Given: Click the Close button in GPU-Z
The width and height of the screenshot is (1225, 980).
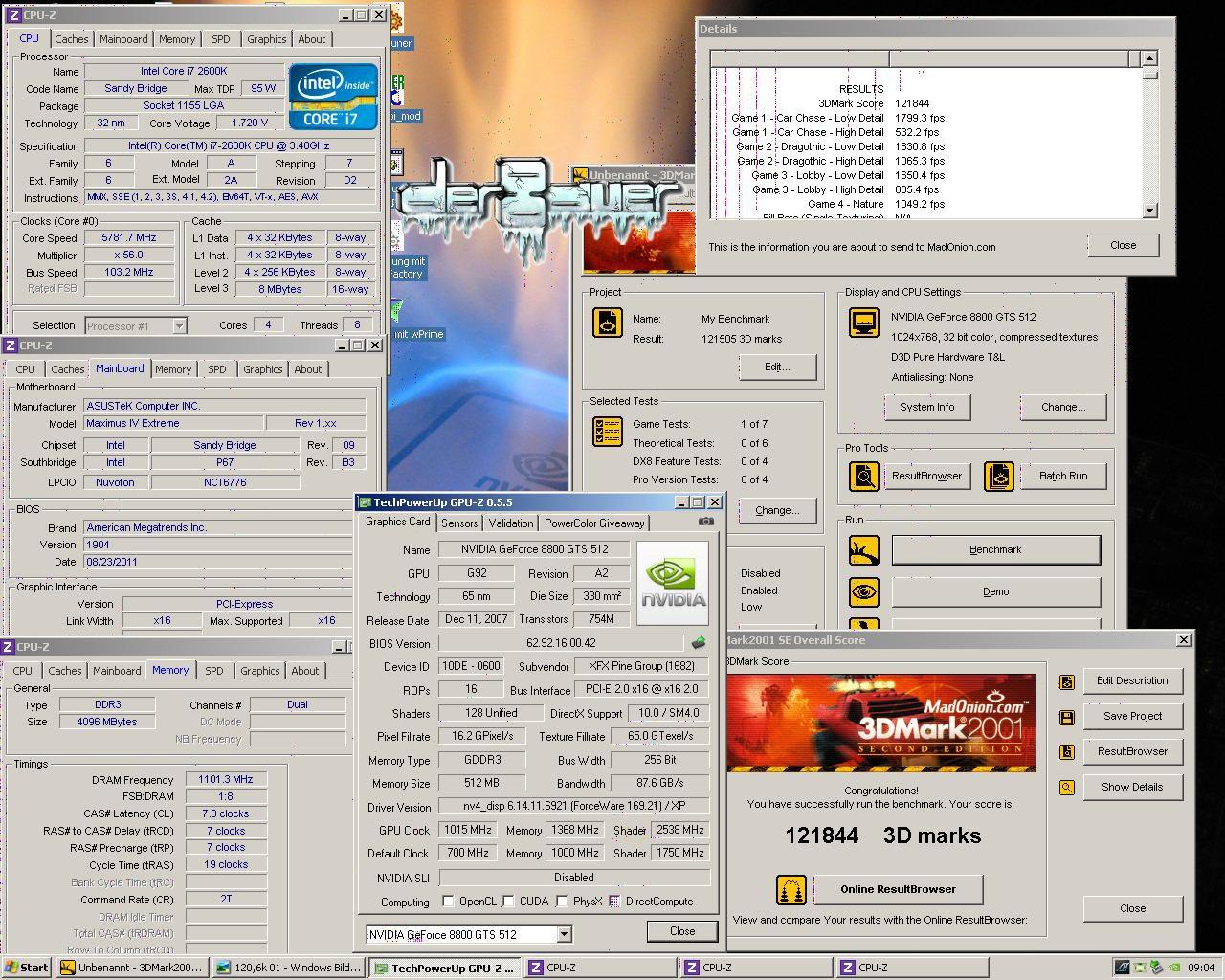Looking at the screenshot, I should pos(682,931).
